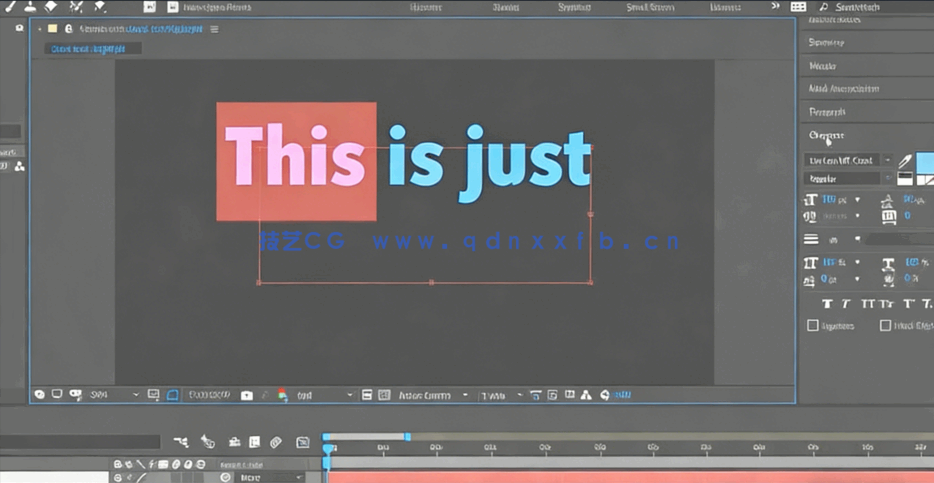The image size is (934, 483).
Task: Click the toggle transparency grid icon
Action: pyautogui.click(x=384, y=395)
